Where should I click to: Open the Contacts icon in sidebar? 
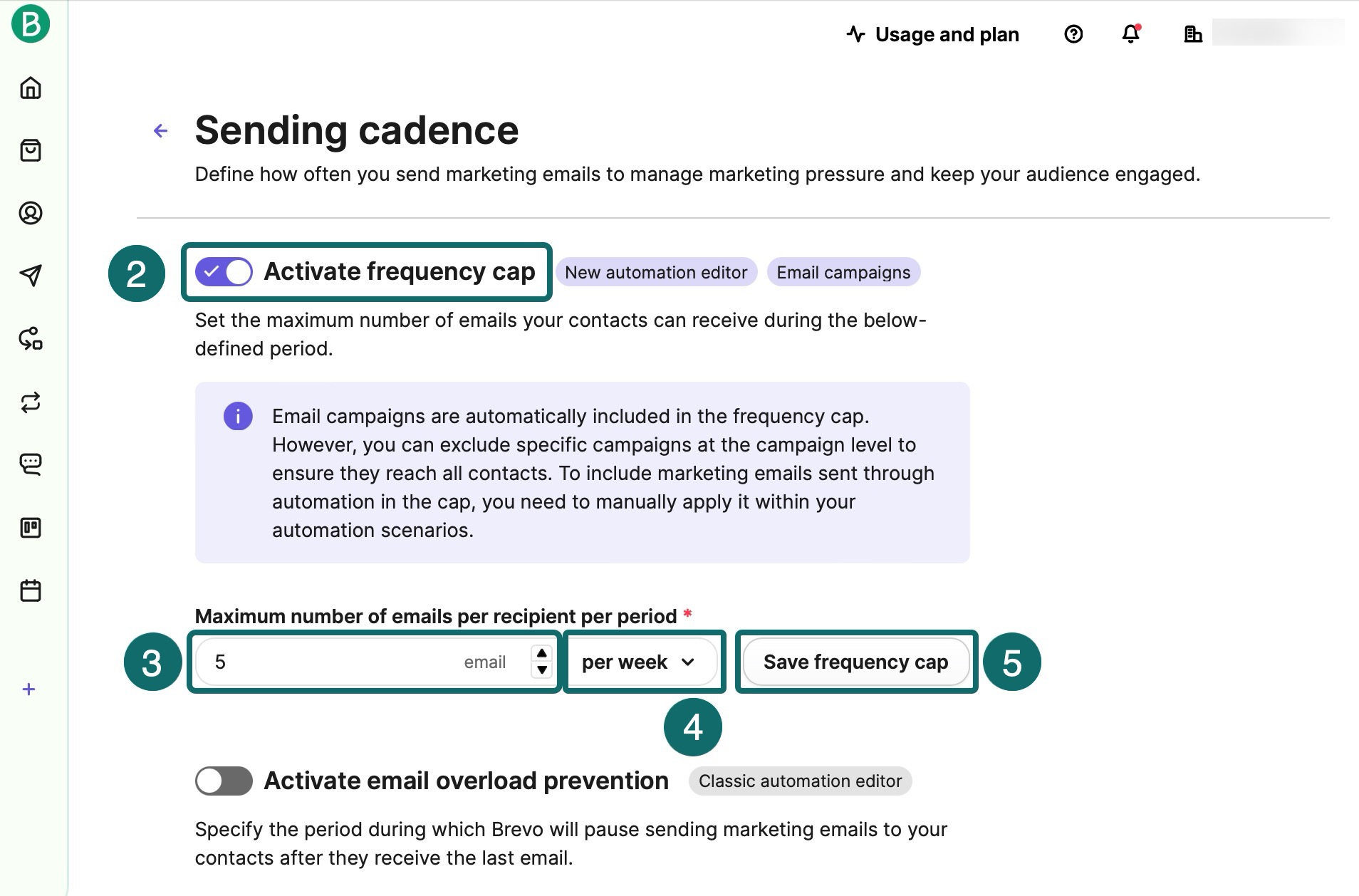[31, 213]
